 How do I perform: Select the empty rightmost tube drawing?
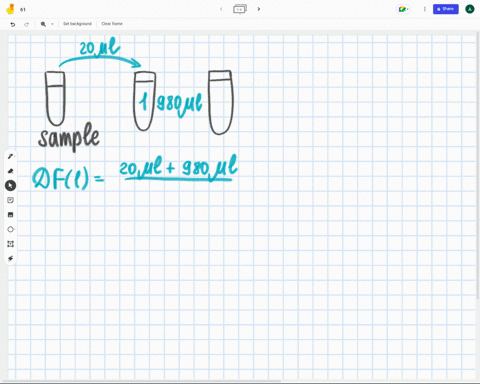[x=221, y=102]
